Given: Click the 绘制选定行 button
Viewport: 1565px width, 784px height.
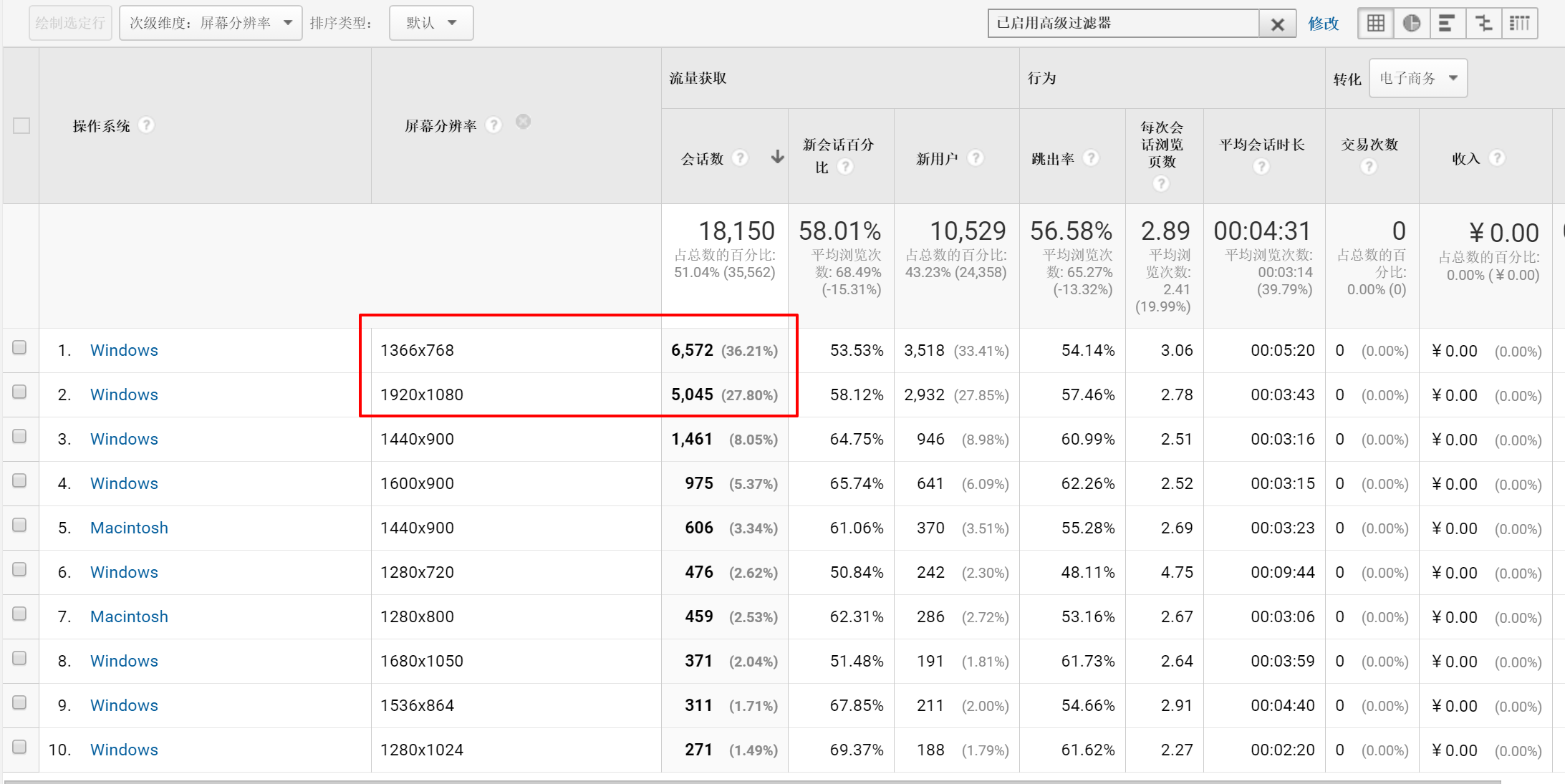Looking at the screenshot, I should 70,23.
